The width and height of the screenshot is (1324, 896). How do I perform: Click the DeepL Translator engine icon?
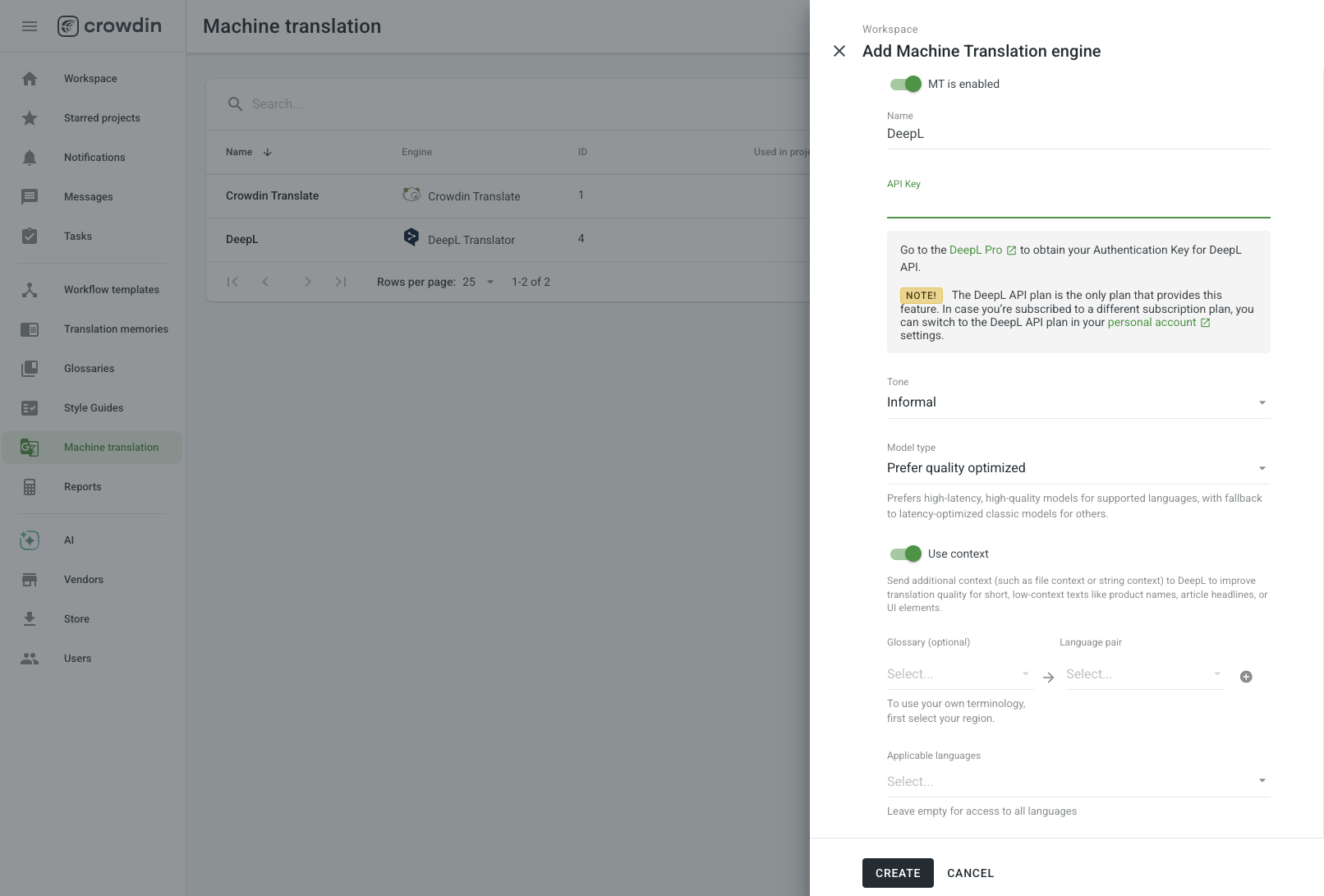(x=411, y=238)
